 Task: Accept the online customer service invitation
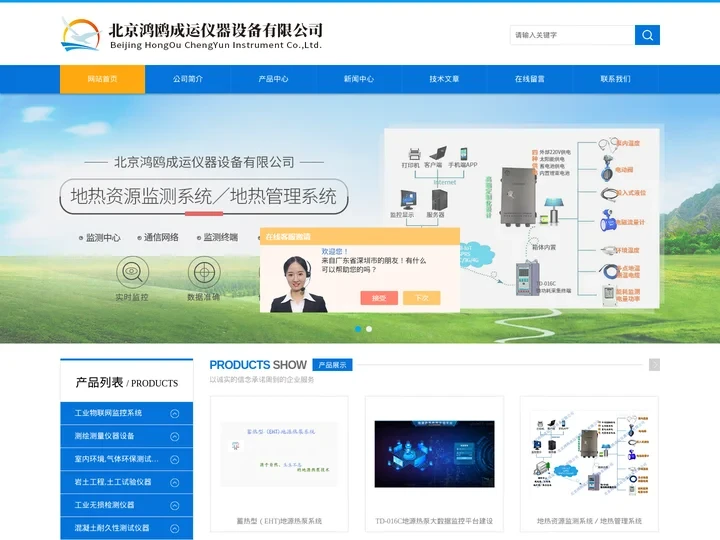tap(379, 298)
